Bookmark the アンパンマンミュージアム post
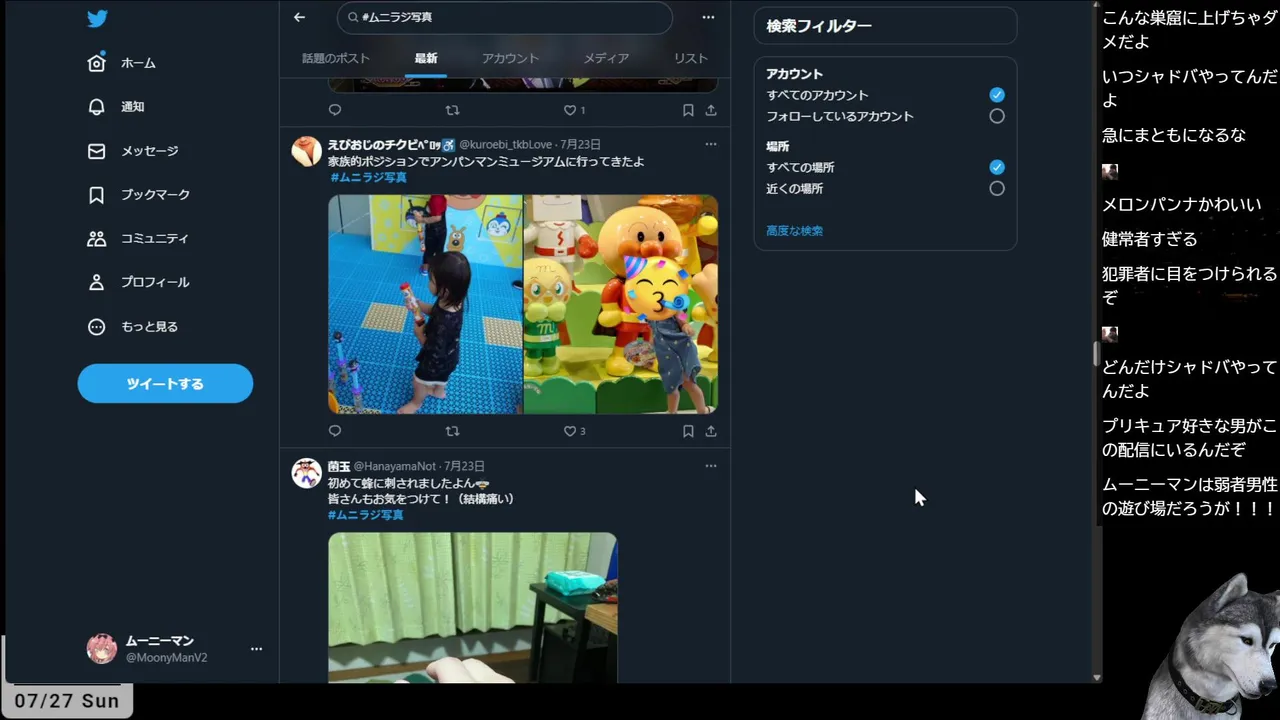Screen dimensions: 1280x720 pyautogui.click(x=688, y=431)
